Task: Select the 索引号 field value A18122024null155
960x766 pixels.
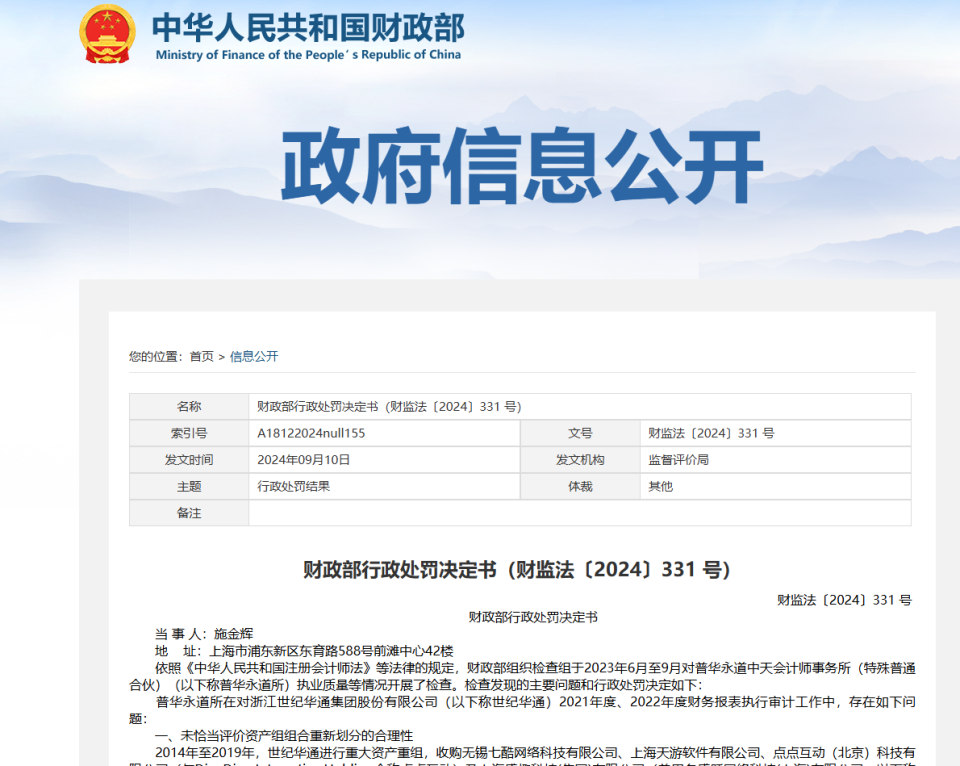Action: [x=312, y=433]
